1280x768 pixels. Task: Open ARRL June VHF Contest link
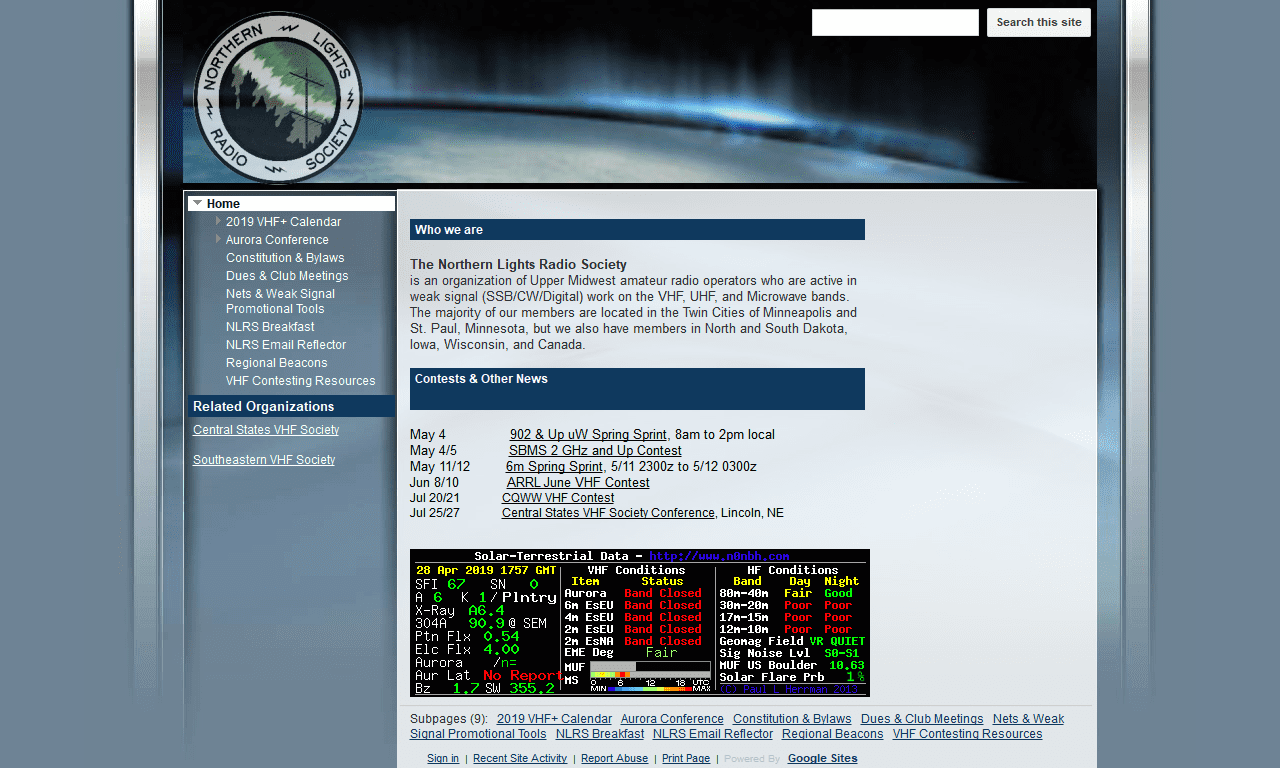(x=578, y=483)
